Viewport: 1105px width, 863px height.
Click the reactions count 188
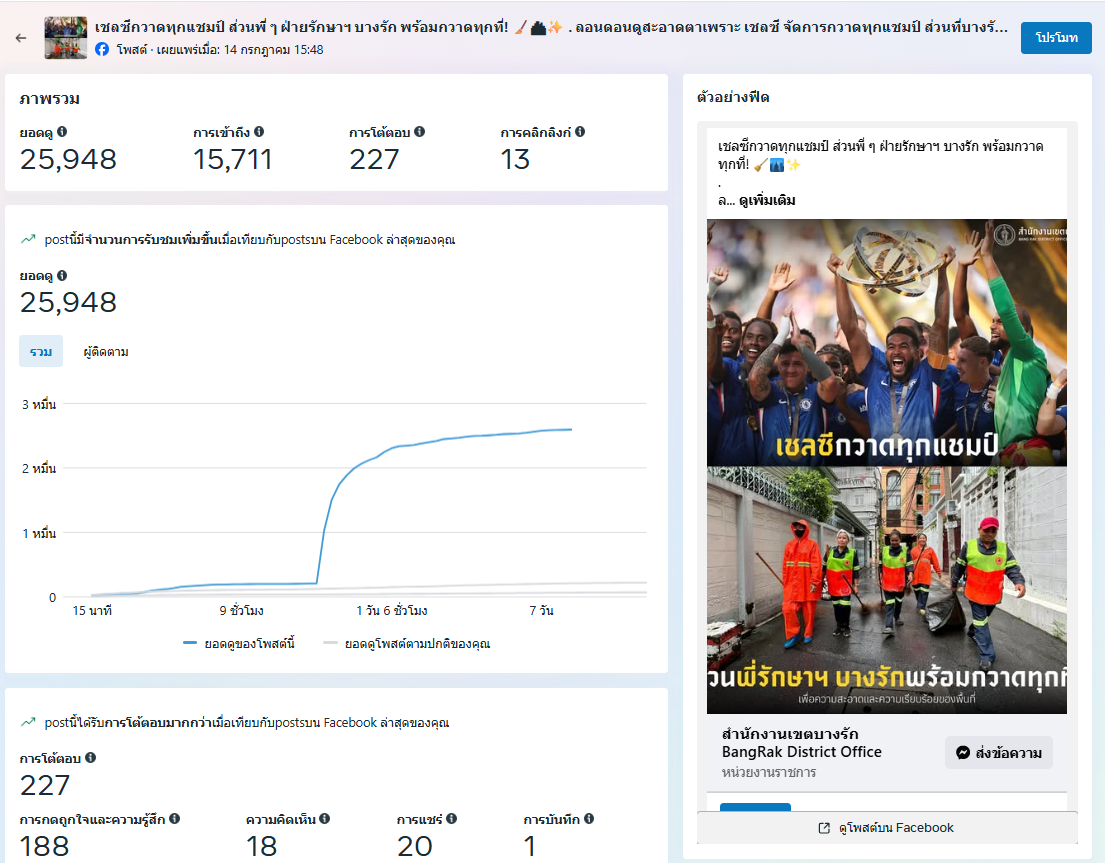click(x=44, y=846)
